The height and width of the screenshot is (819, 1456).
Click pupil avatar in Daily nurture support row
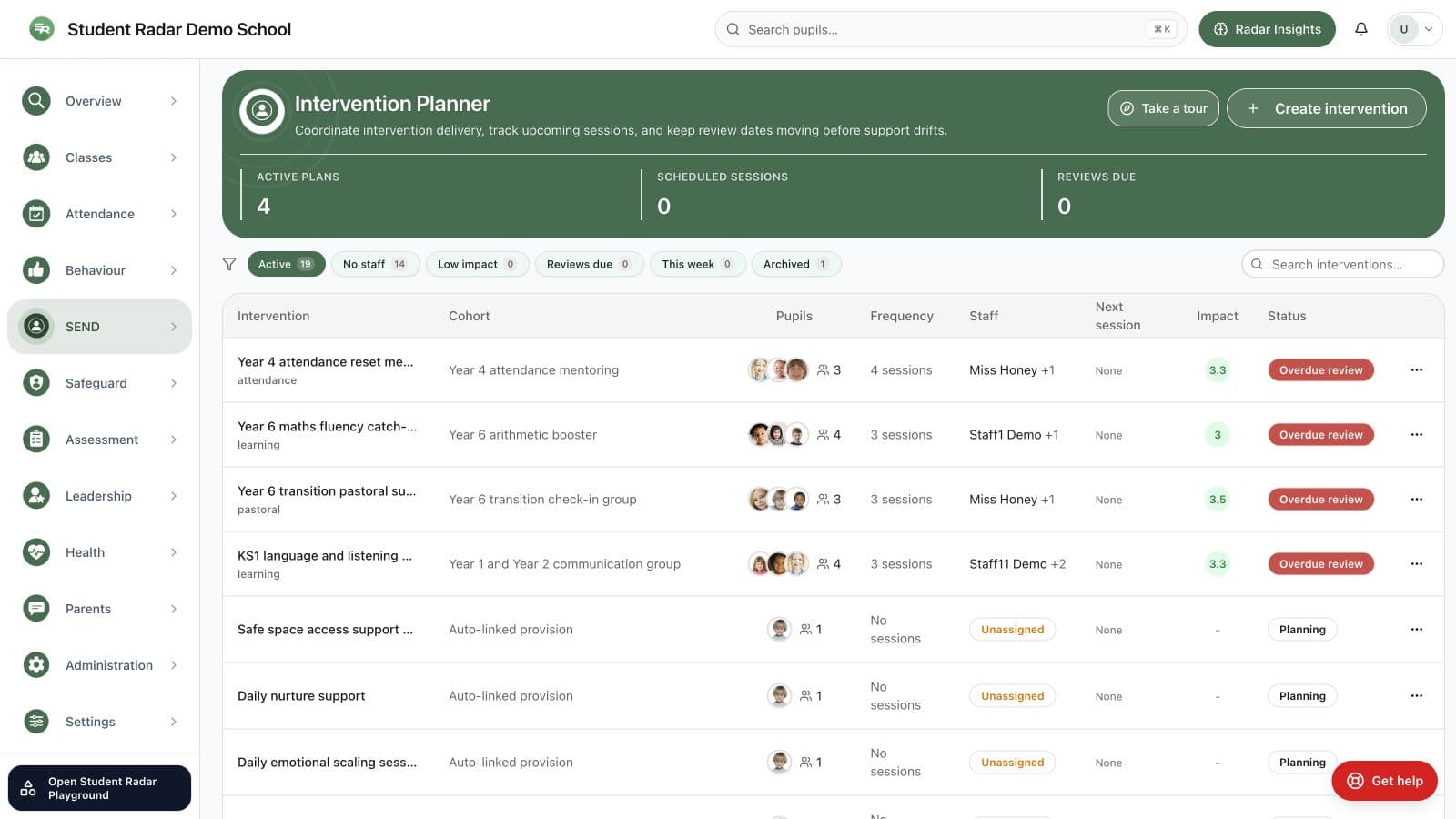coord(780,696)
